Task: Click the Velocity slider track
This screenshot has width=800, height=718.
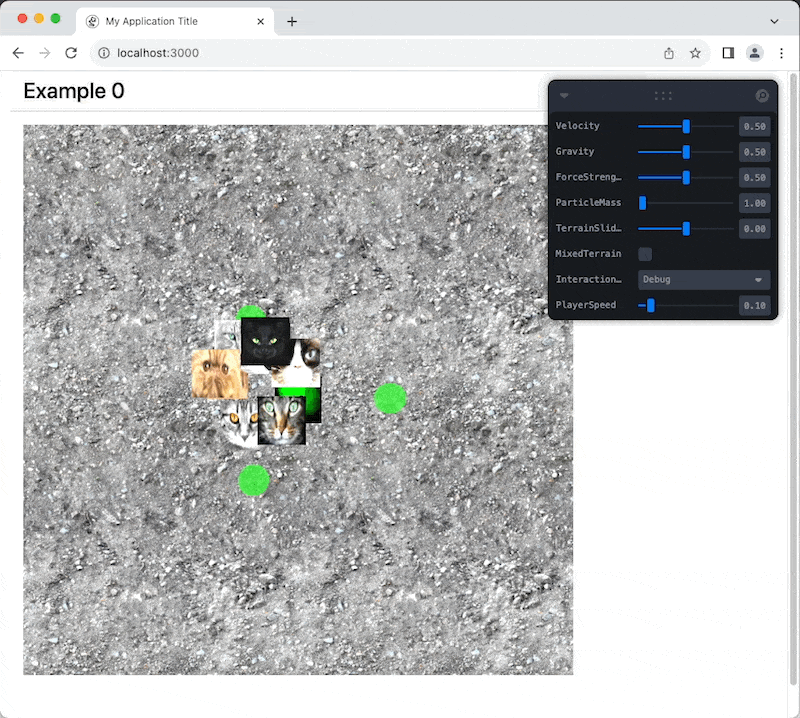Action: click(685, 126)
